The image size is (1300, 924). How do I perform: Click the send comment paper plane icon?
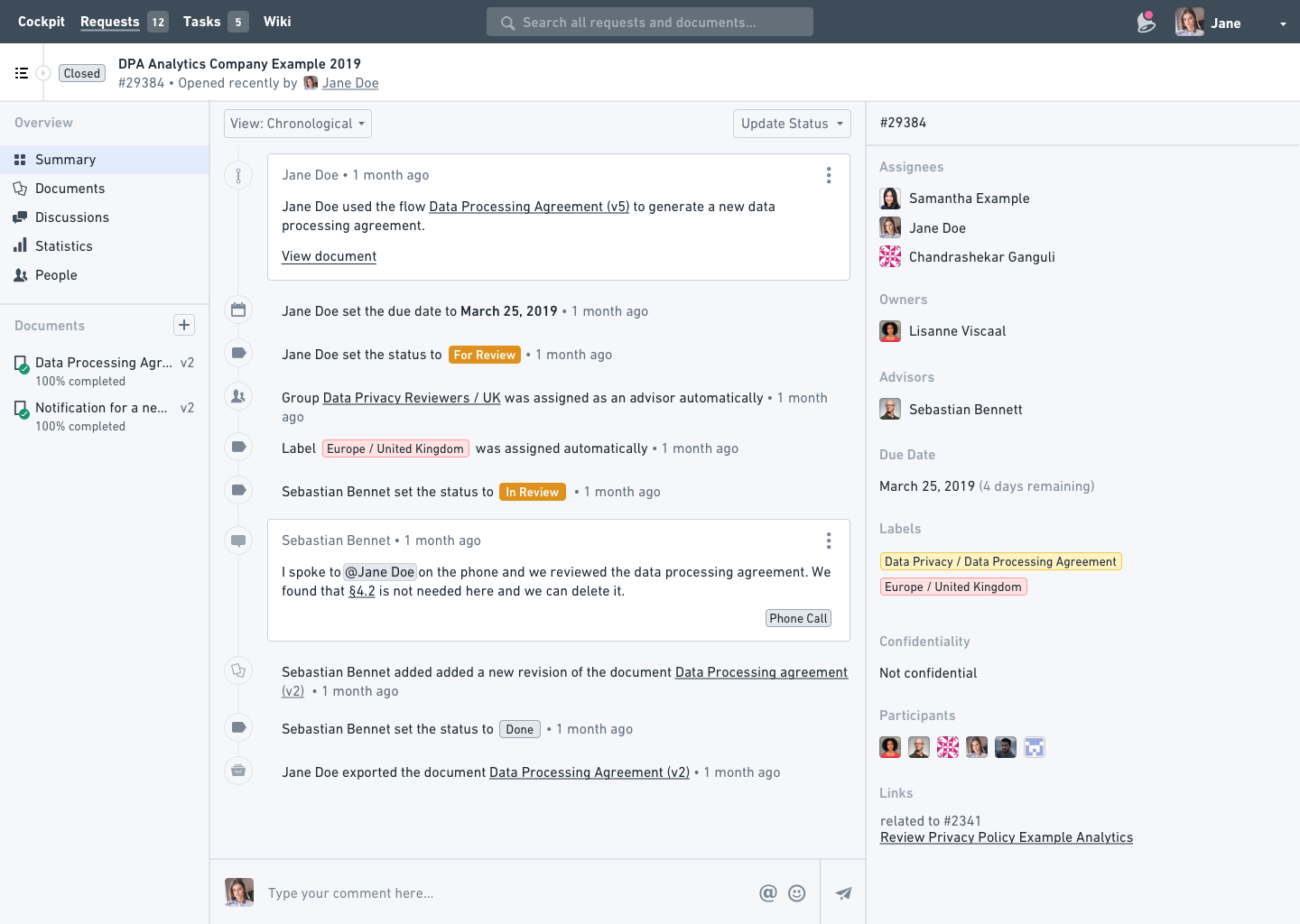(843, 893)
